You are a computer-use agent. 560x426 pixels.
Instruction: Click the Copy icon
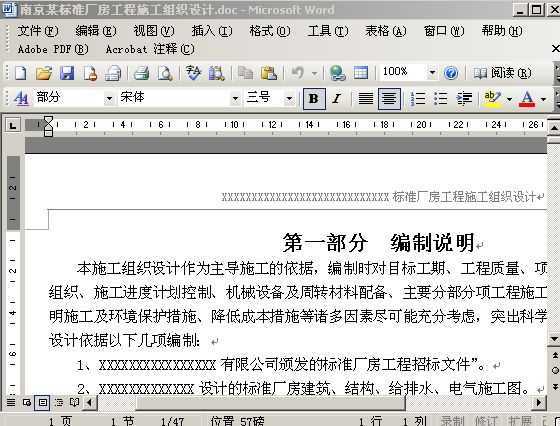(x=246, y=73)
